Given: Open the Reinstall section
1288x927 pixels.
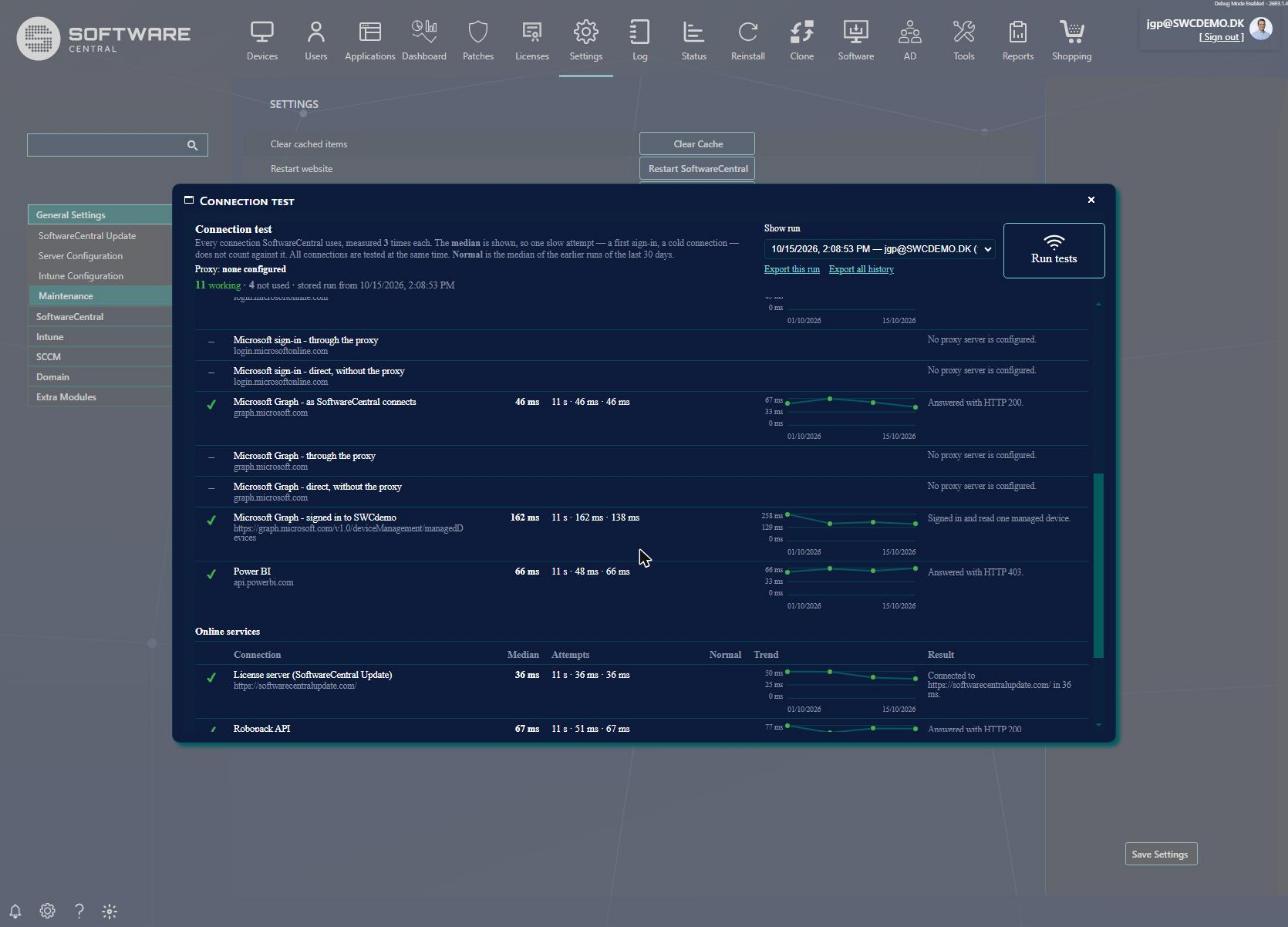Looking at the screenshot, I should coord(748,41).
